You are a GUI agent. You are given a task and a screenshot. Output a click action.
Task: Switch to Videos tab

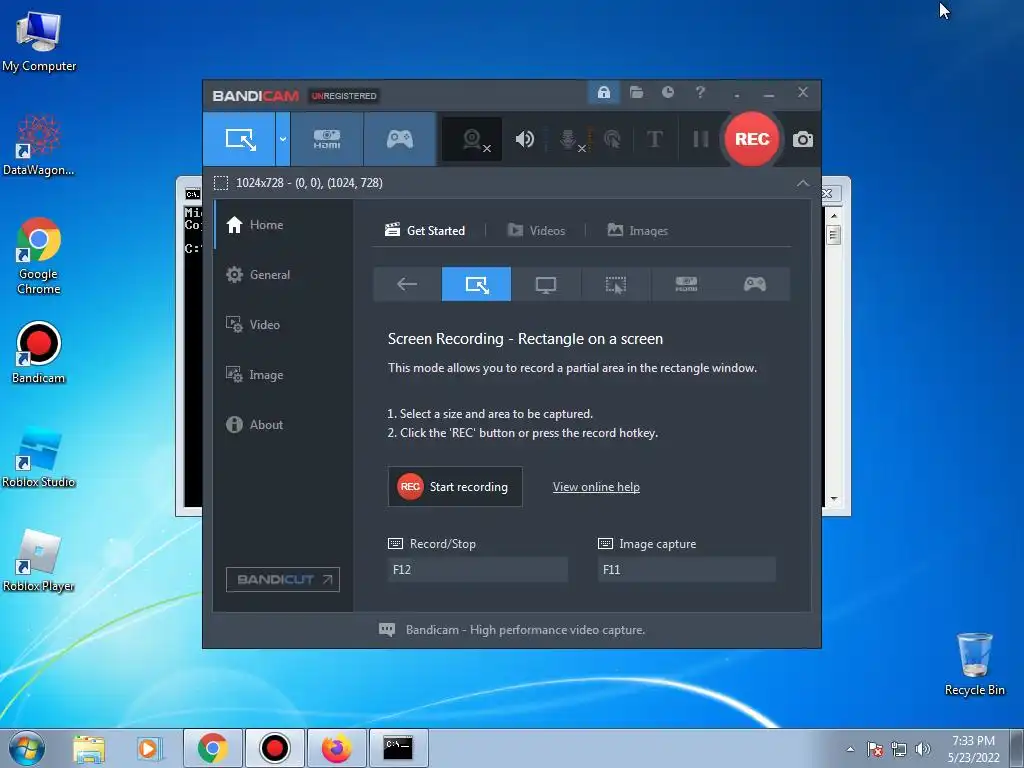536,231
